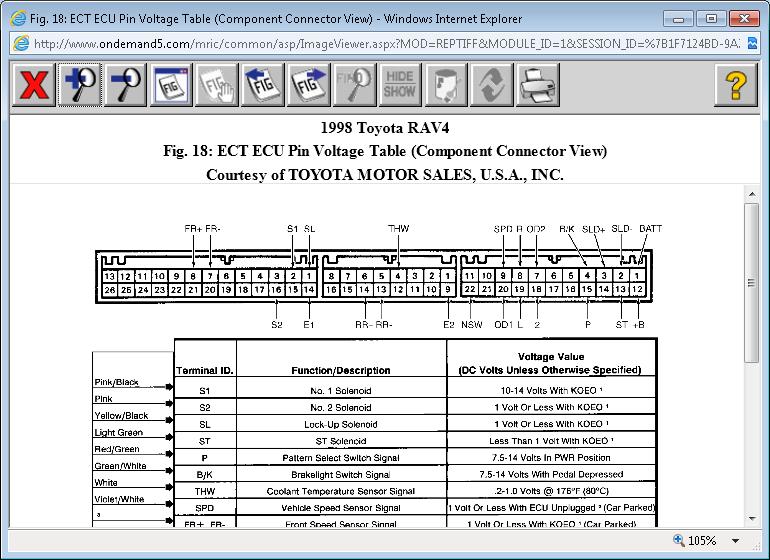The width and height of the screenshot is (770, 560).
Task: Click the 'S2' connector pin label below connector
Action: 276,325
